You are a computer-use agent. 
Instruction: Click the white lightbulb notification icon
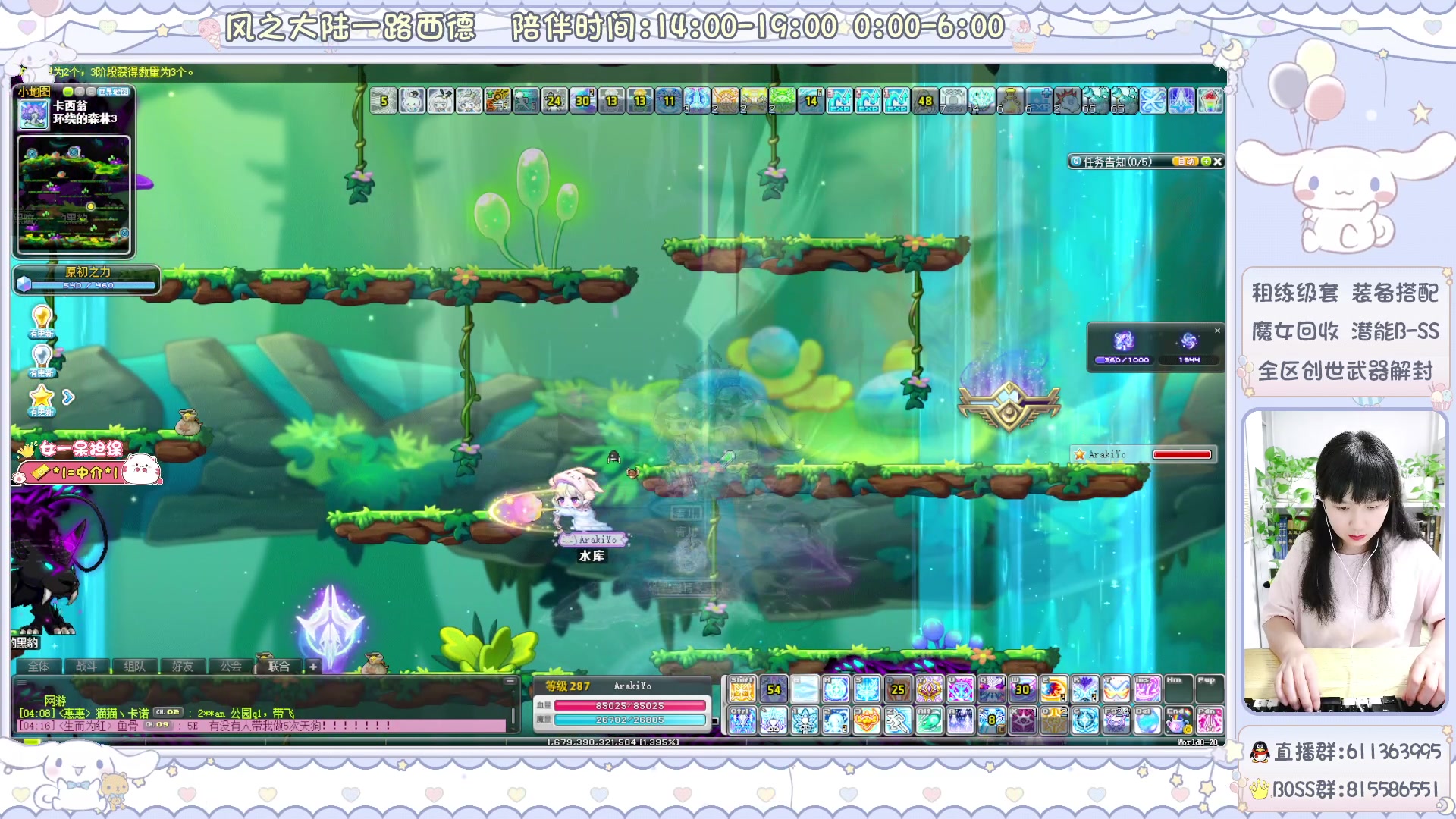pyautogui.click(x=42, y=360)
